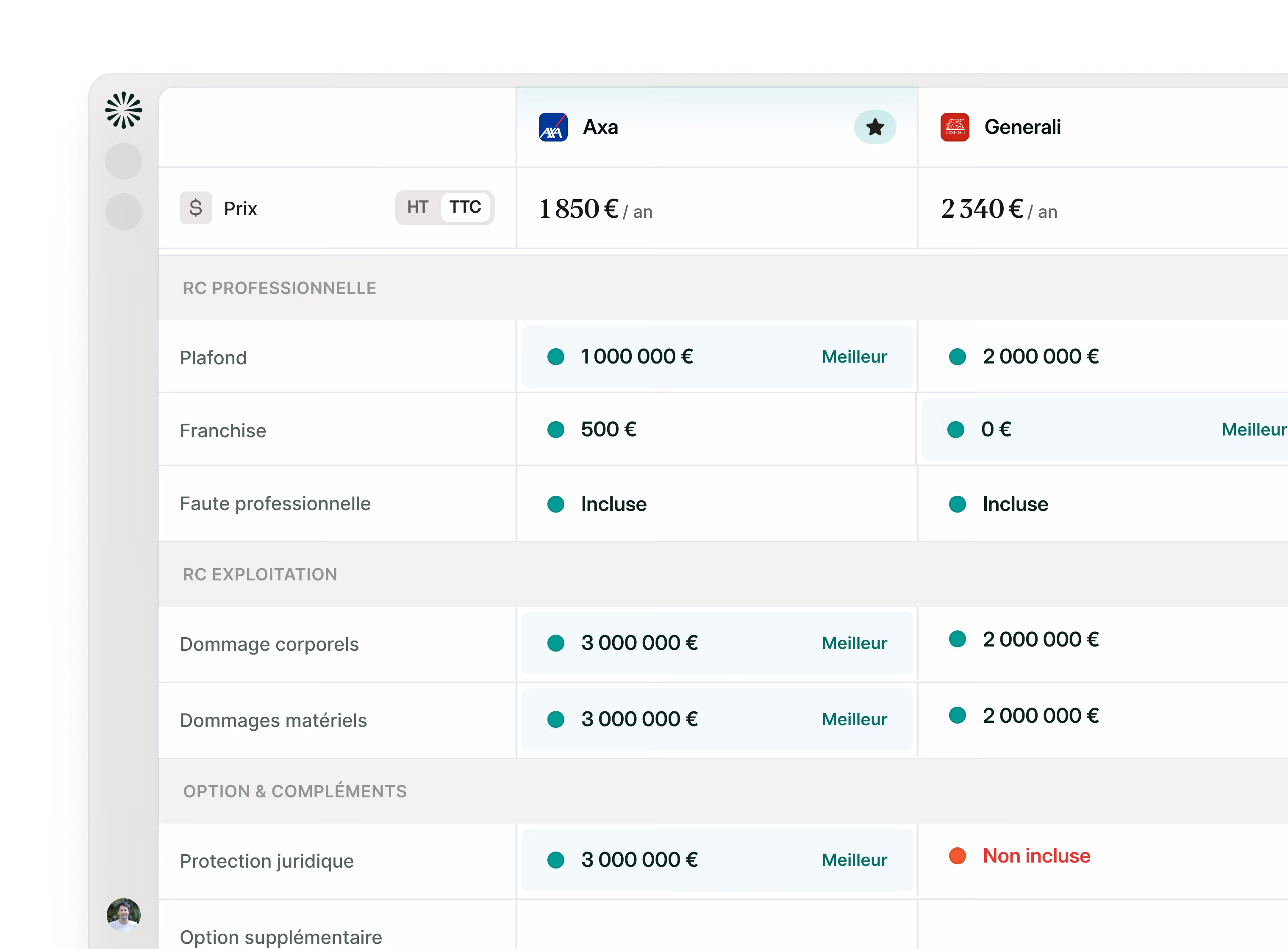This screenshot has height=949, width=1288.
Task: Open the user profile avatar
Action: coord(124,915)
